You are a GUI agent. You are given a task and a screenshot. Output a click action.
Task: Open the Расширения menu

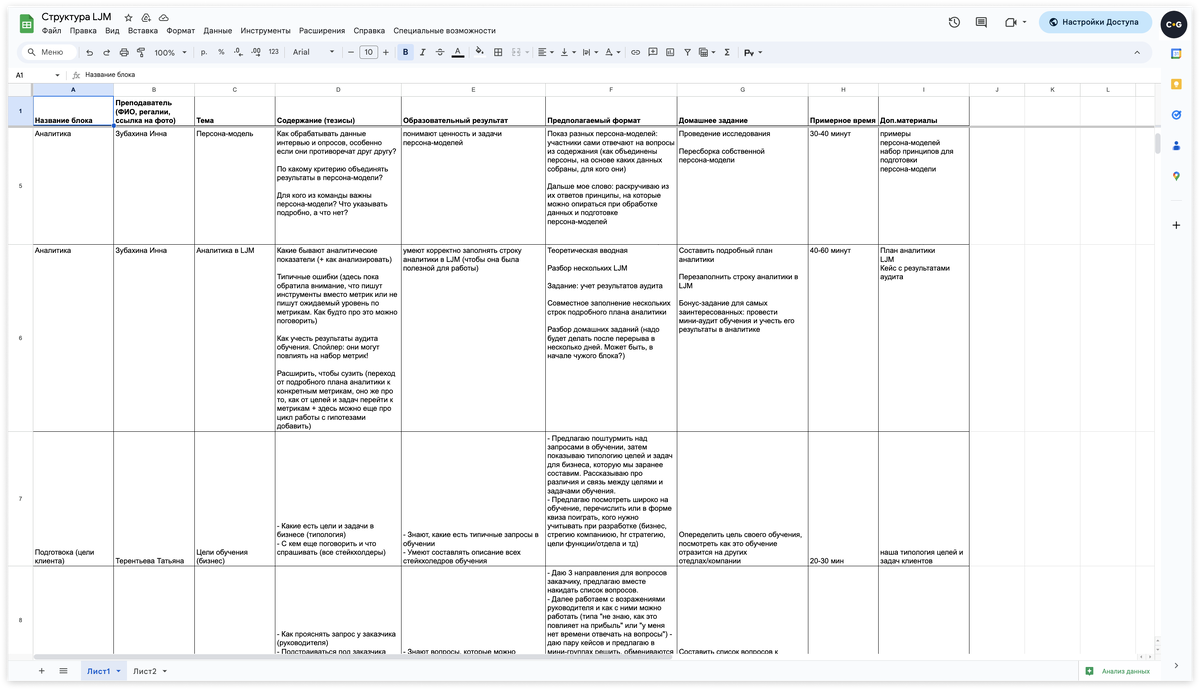pos(322,31)
